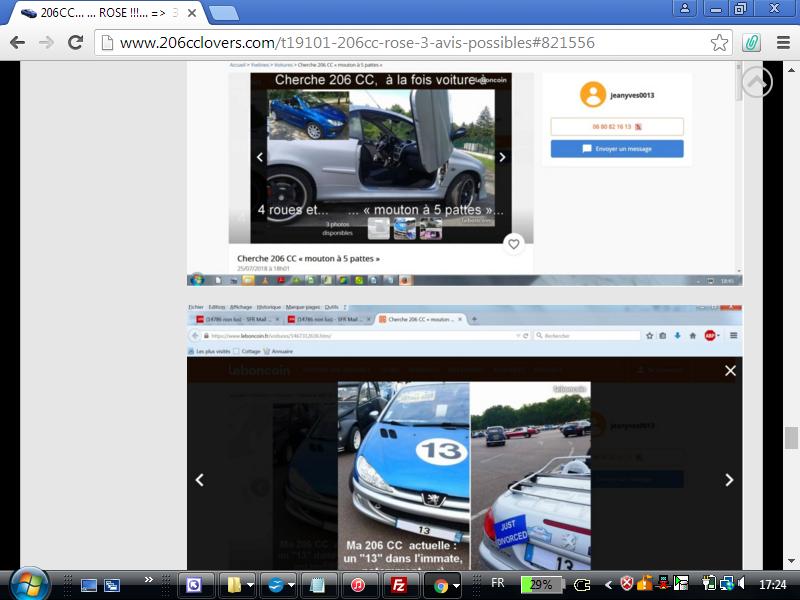Focus the address bar with the 206cclovers URL
This screenshot has width=800, height=600.
[x=403, y=42]
